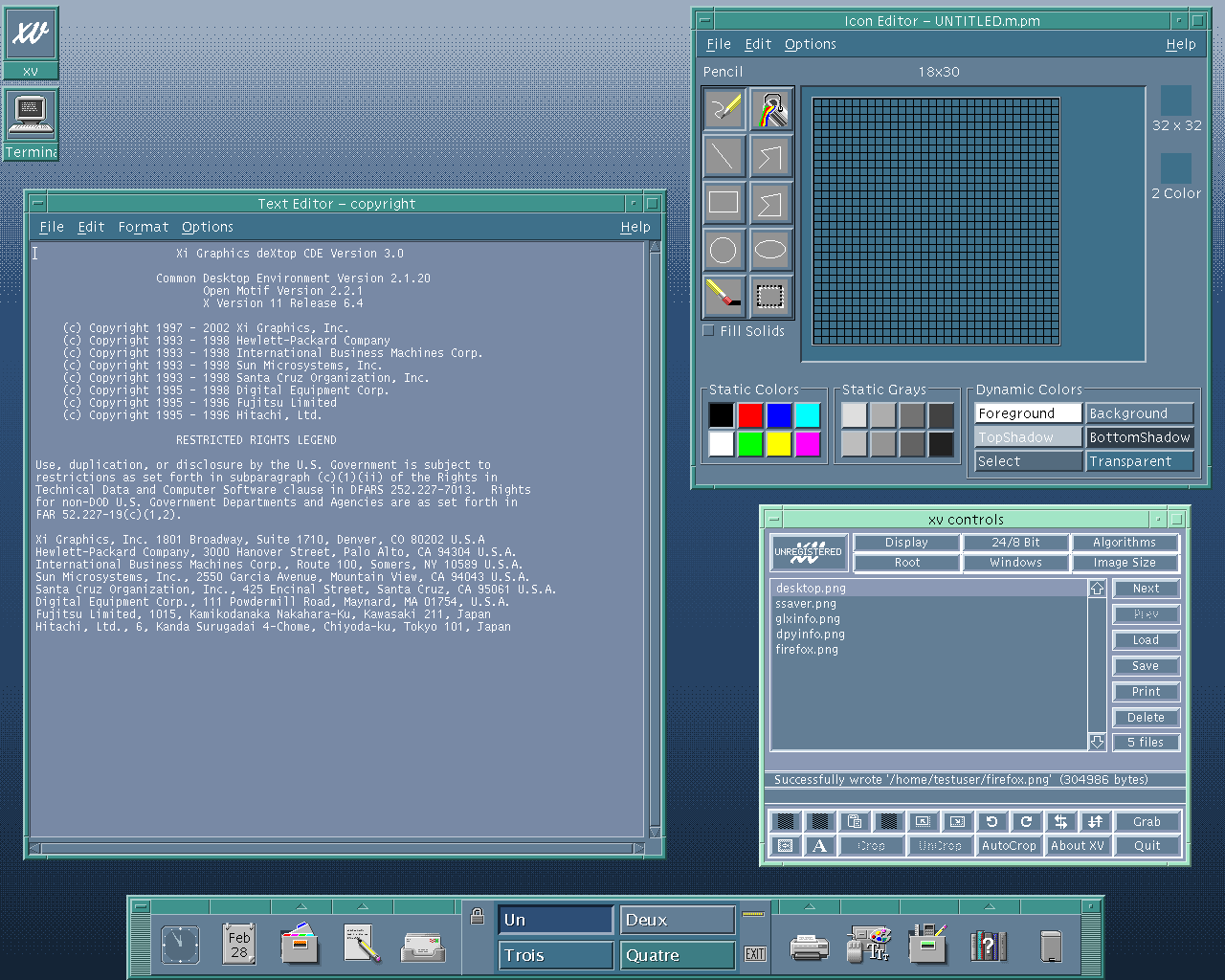Screen dimensions: 1225x980
Task: Pick the Rectangle shape tool
Action: [724, 202]
